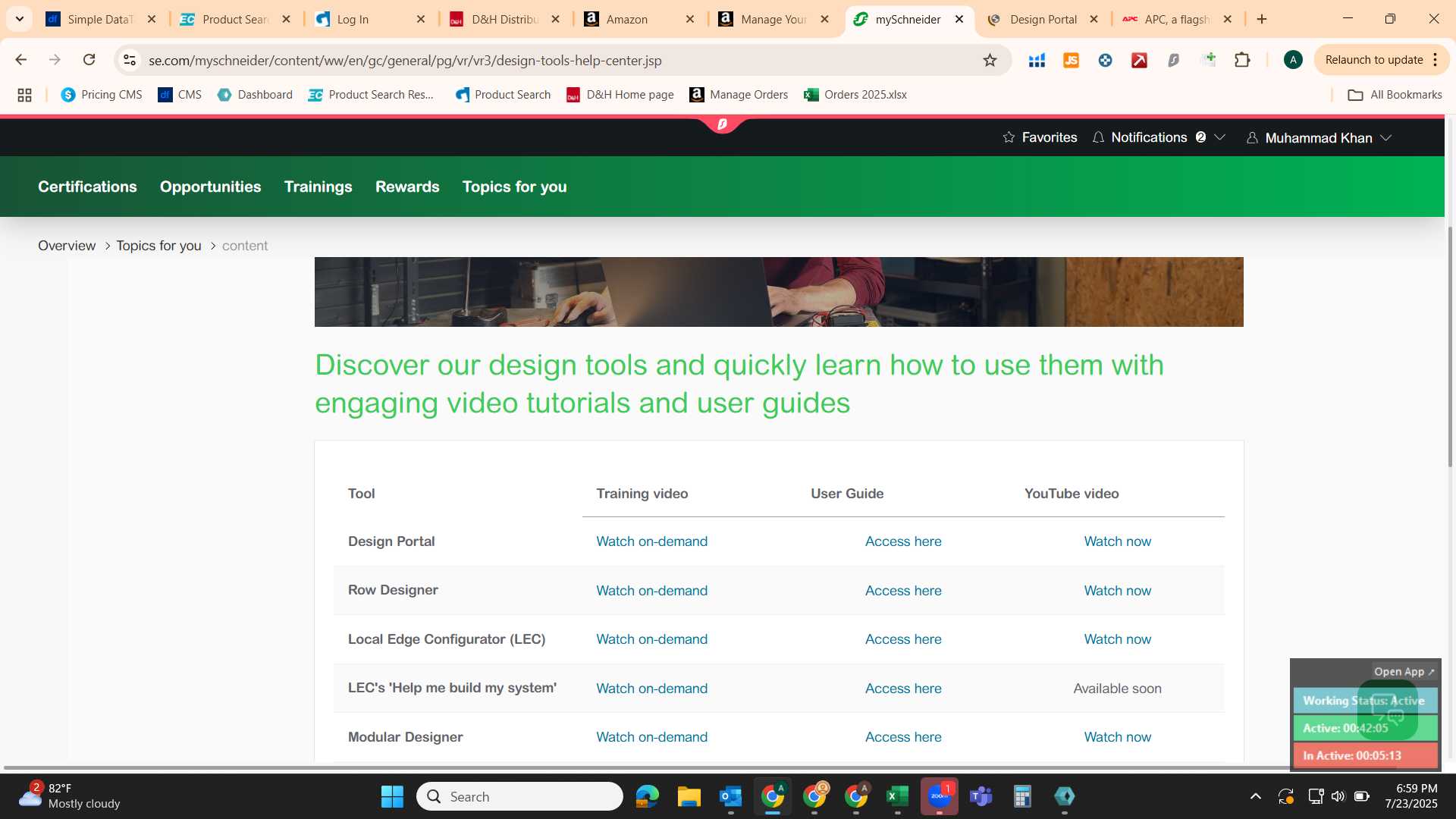Open the D&H Home page bookmark
Screen dimensions: 1456x819
pyautogui.click(x=620, y=95)
